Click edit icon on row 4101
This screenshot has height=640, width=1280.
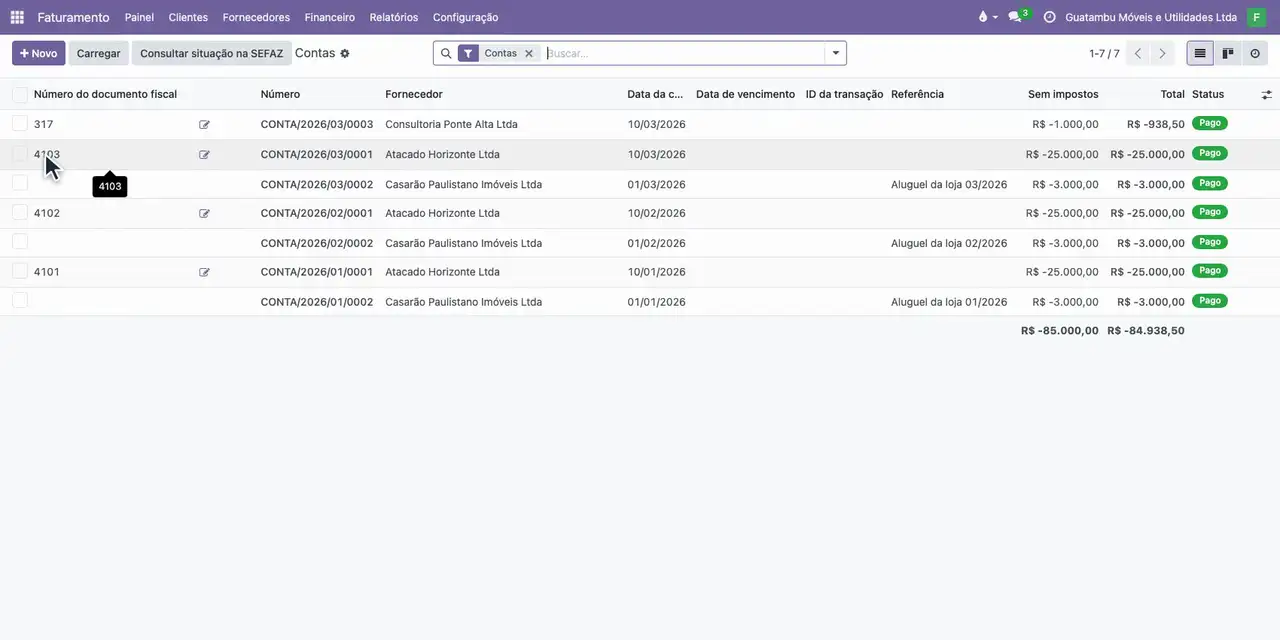[x=205, y=272]
